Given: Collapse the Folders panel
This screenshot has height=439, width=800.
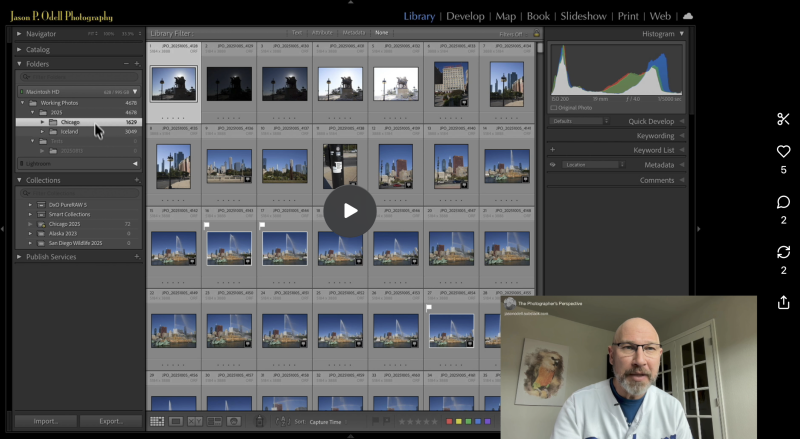Looking at the screenshot, I should pos(19,64).
